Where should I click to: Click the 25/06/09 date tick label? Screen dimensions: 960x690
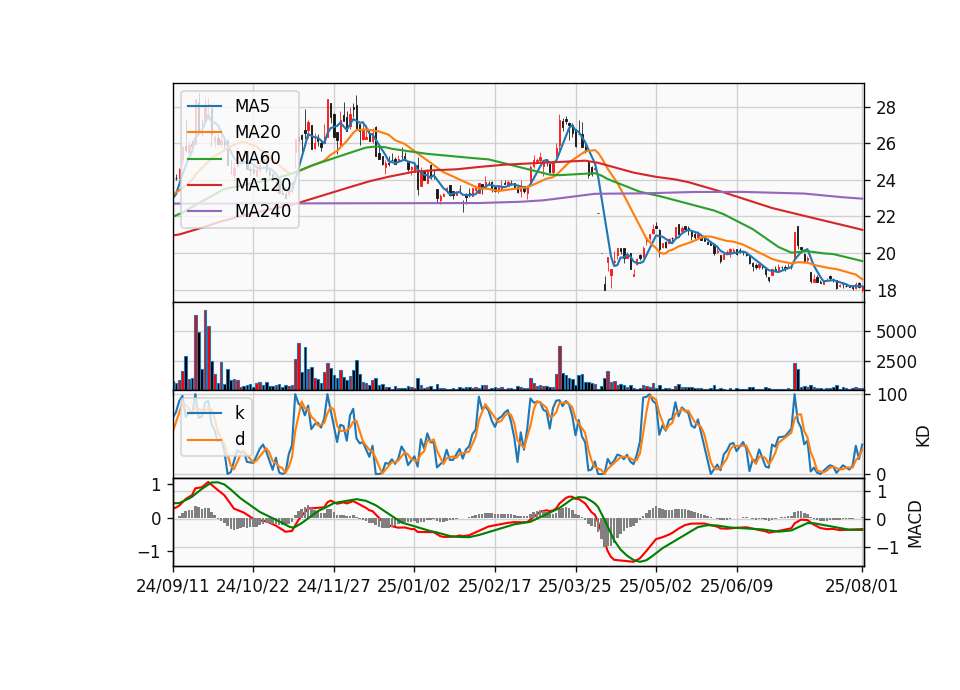coord(737,586)
